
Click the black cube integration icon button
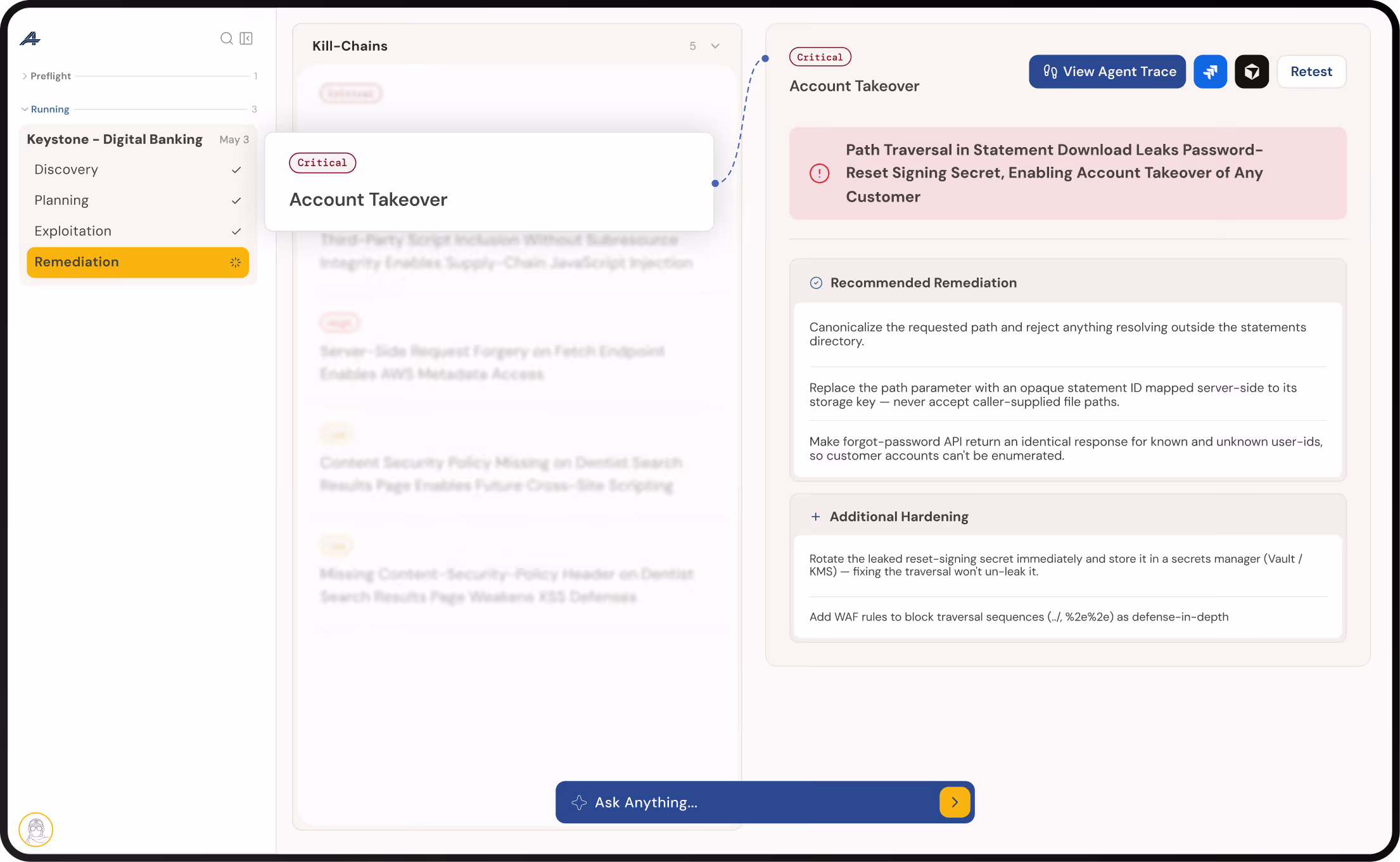(x=1252, y=72)
